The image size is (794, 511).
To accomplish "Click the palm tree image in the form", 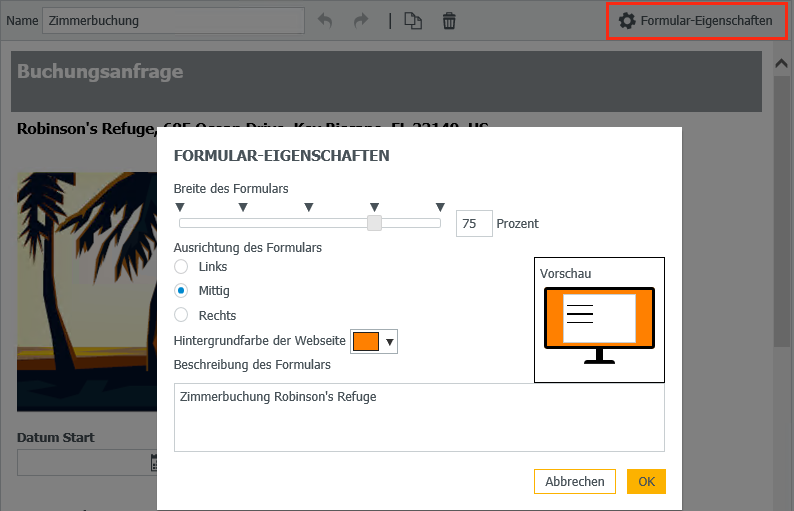I will tap(87, 292).
